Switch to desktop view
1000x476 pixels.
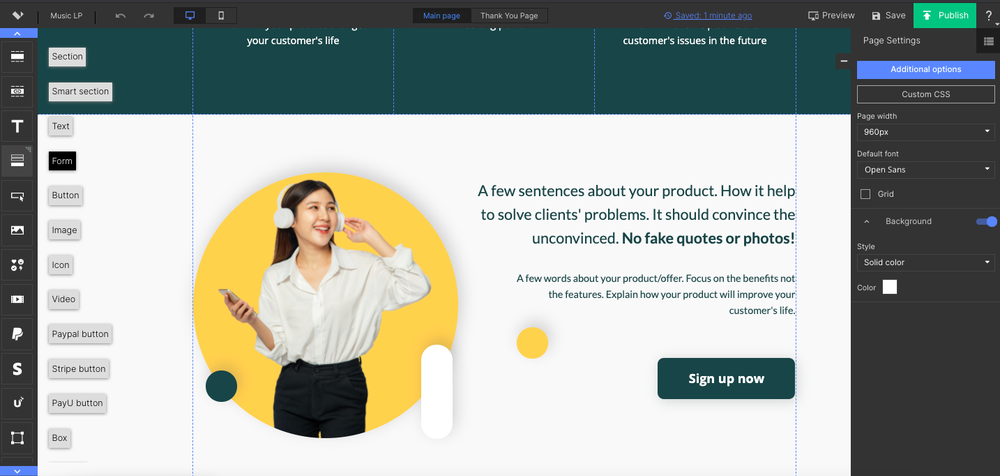click(x=189, y=15)
